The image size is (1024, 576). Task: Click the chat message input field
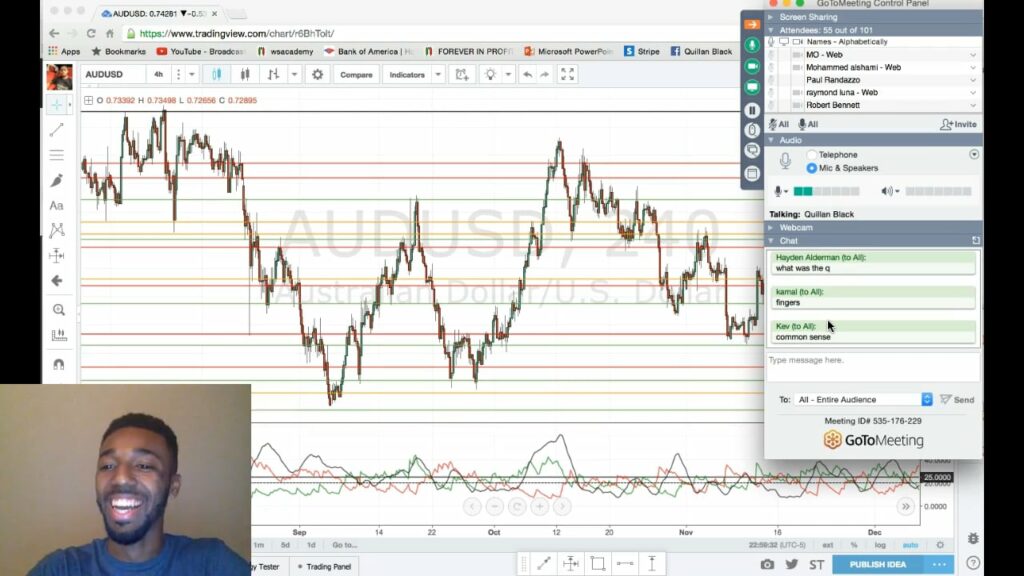[x=873, y=367]
